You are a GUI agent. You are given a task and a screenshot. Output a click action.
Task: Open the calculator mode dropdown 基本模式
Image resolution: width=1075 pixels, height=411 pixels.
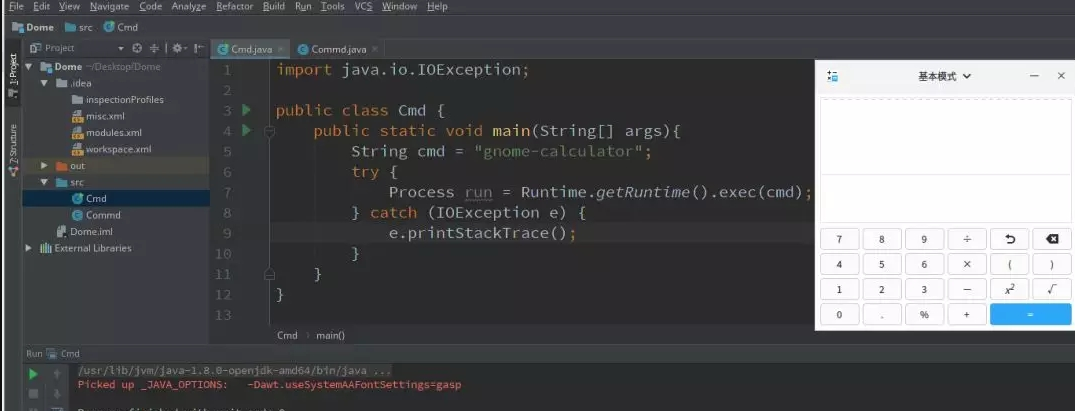click(x=944, y=76)
